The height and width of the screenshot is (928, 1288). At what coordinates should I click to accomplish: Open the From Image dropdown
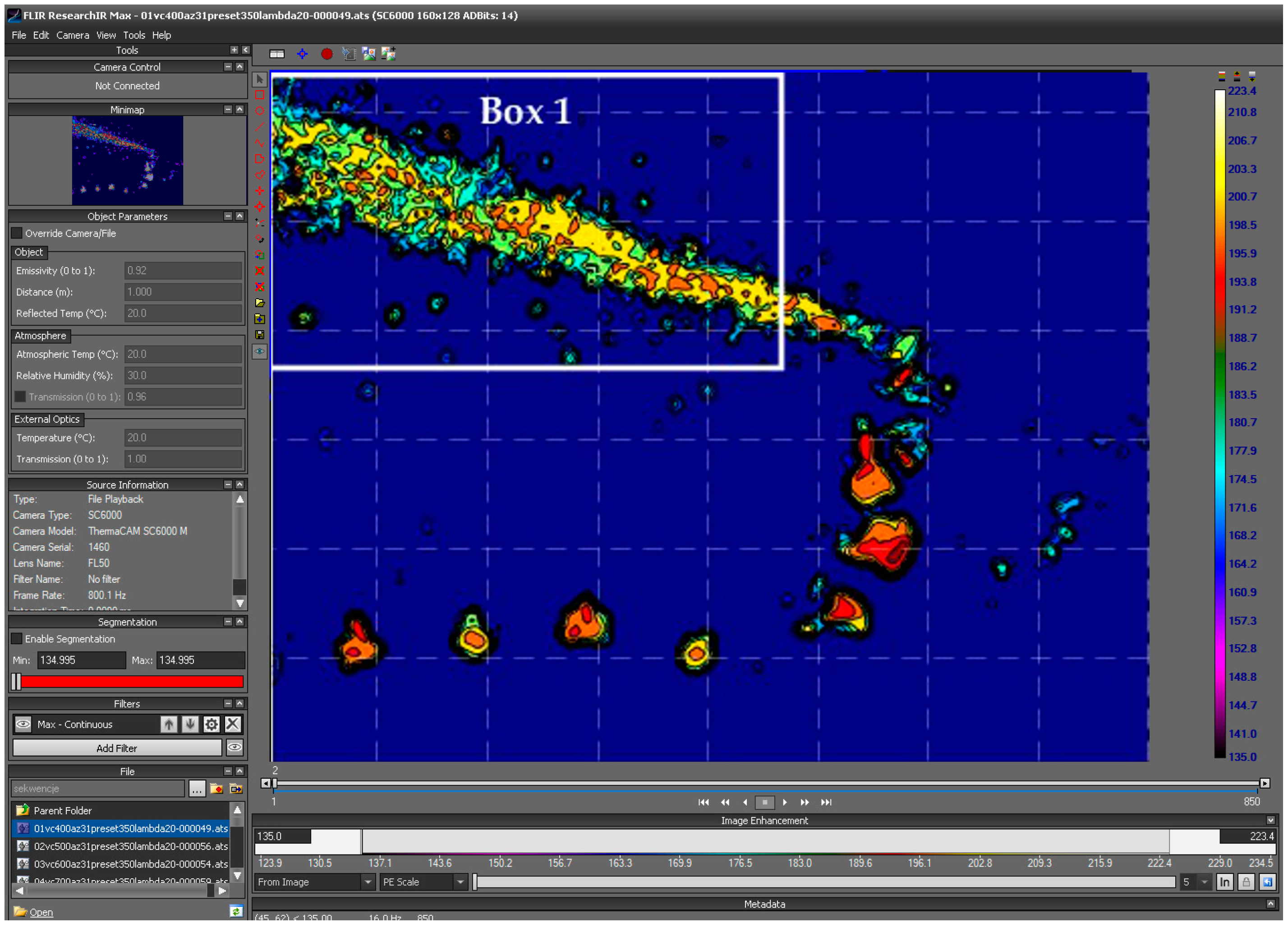pos(368,882)
